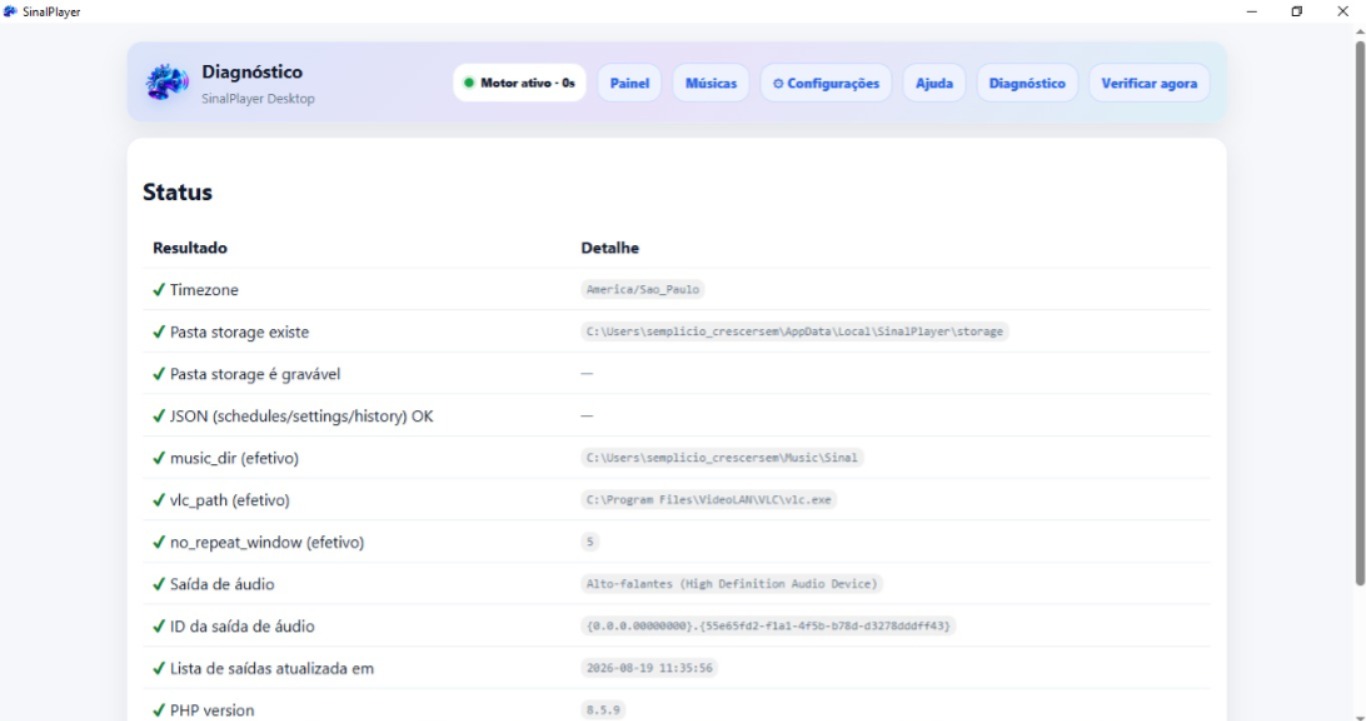1366x721 pixels.
Task: Open the Painel tab
Action: 630,83
